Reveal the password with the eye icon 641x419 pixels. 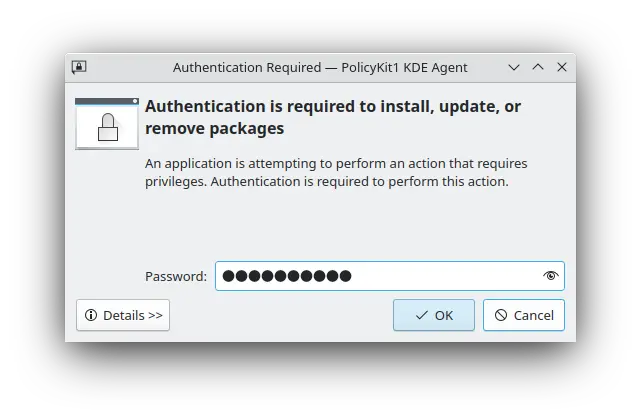tap(550, 276)
